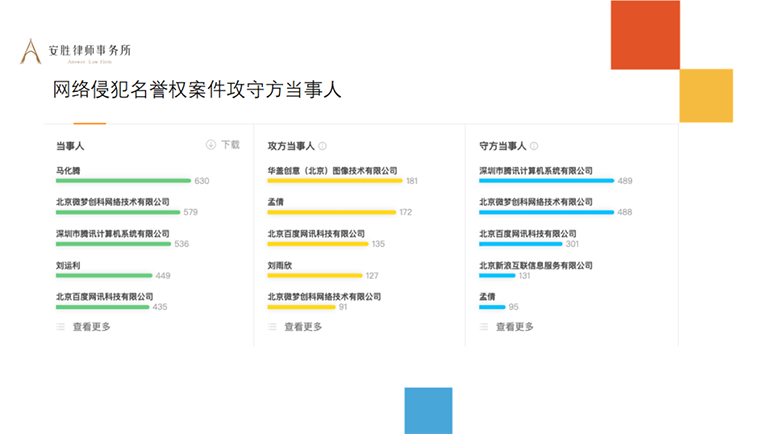Click the download icon next to 下载
This screenshot has height=434, width=770.
(x=211, y=145)
